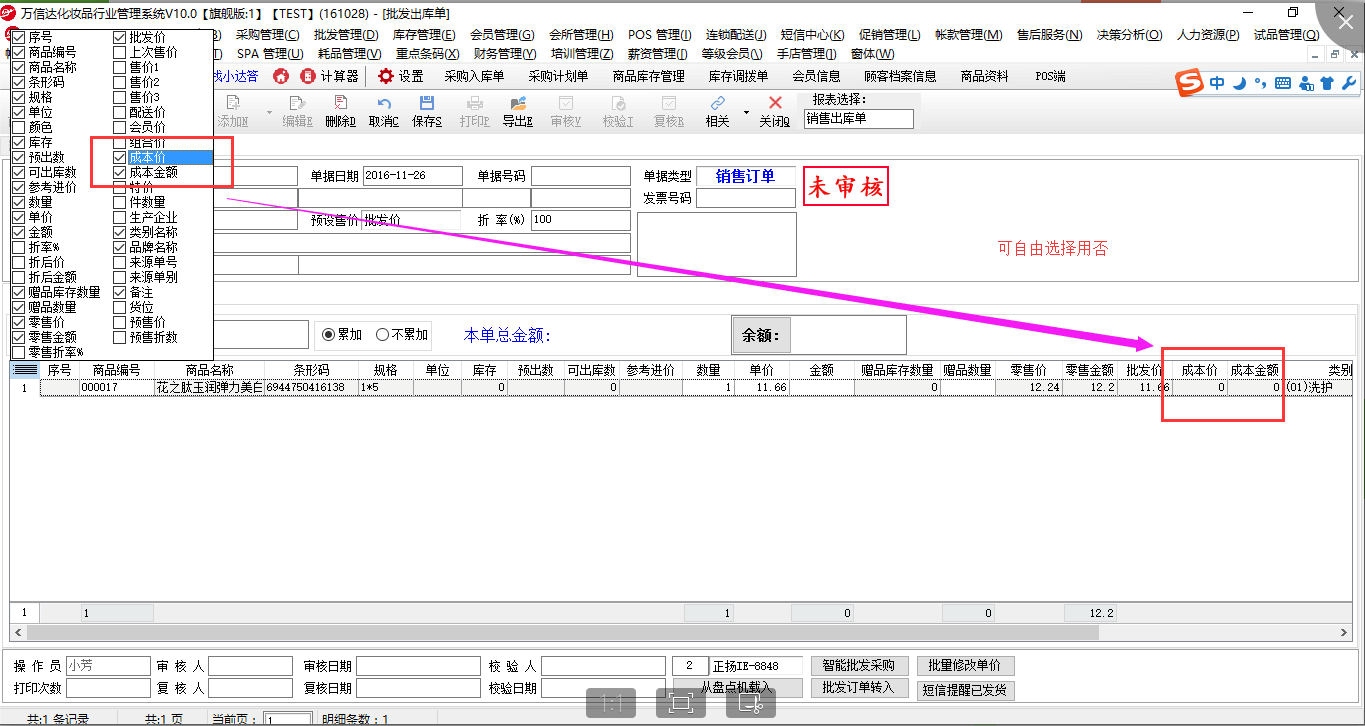
Task: Click the grid row selector icon in table header
Action: point(24,370)
